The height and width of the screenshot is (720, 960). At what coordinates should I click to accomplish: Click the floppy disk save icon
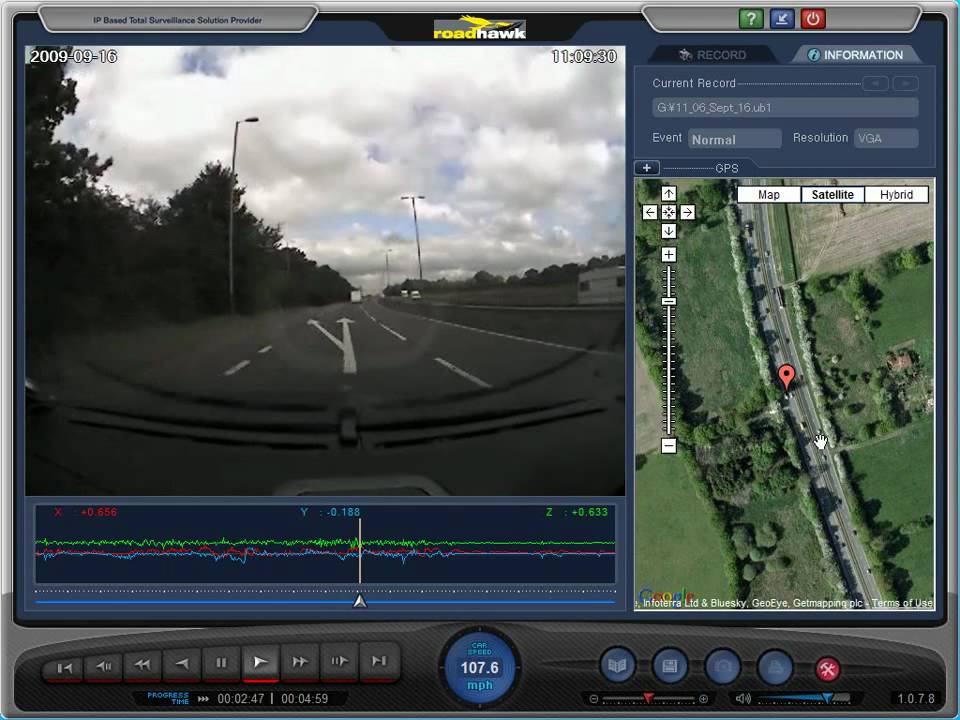pyautogui.click(x=670, y=666)
